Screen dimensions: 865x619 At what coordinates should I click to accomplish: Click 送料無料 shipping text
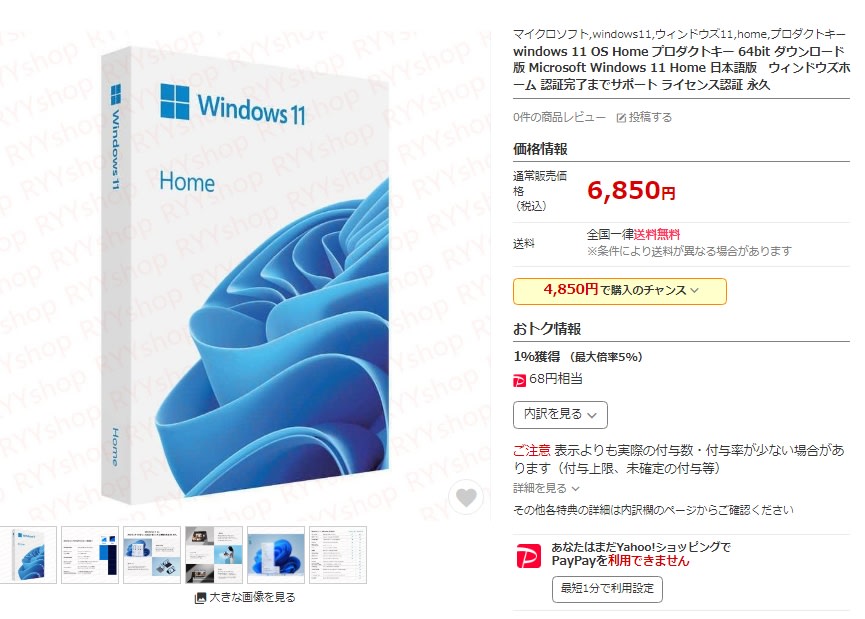click(656, 234)
